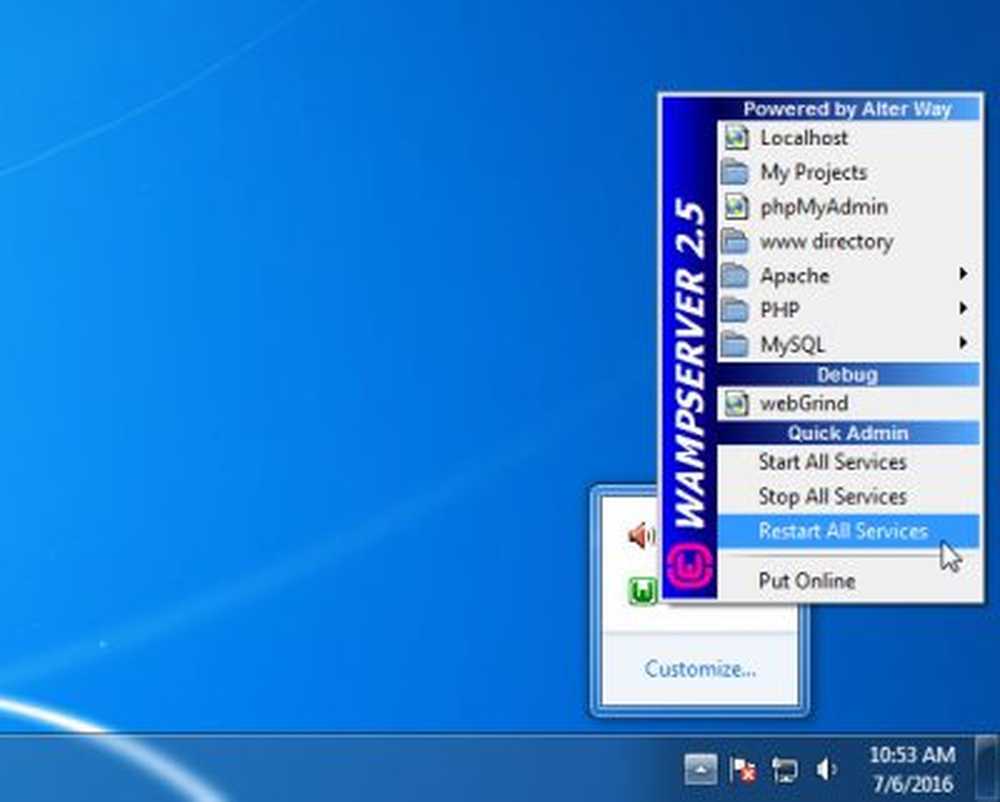Viewport: 1000px width, 802px height.
Task: Show hidden icons arrow on the taskbar
Action: tap(701, 769)
